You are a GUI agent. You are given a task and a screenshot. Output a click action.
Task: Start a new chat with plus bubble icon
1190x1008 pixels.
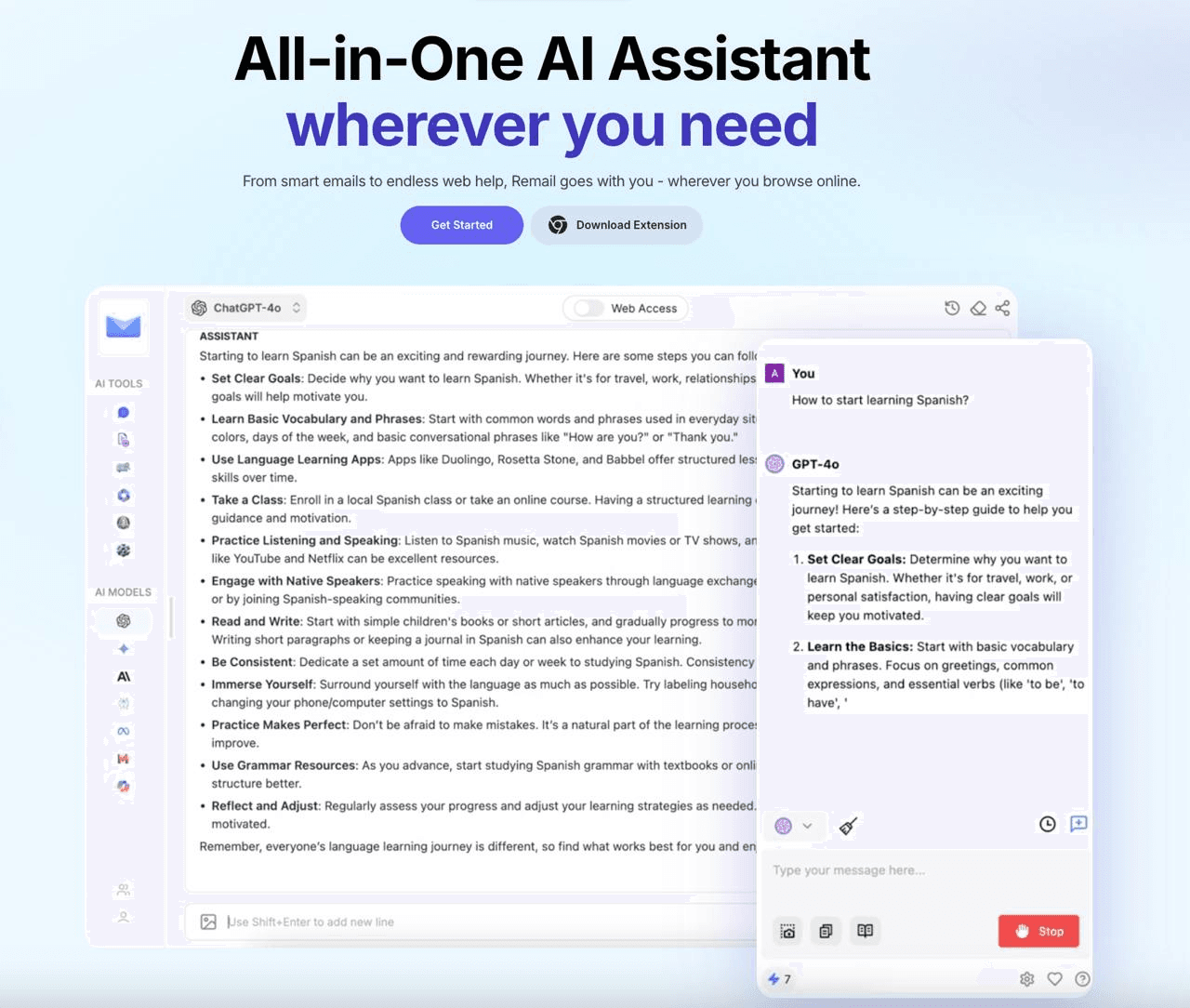point(1078,824)
